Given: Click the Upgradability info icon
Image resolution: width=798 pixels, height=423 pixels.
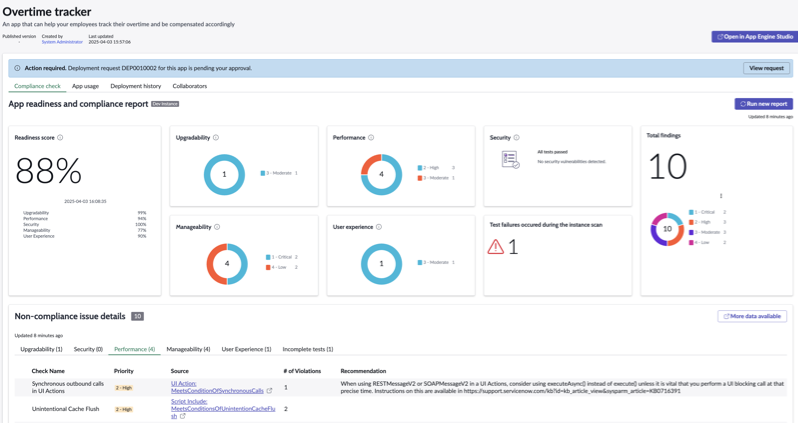Looking at the screenshot, I should tap(216, 137).
